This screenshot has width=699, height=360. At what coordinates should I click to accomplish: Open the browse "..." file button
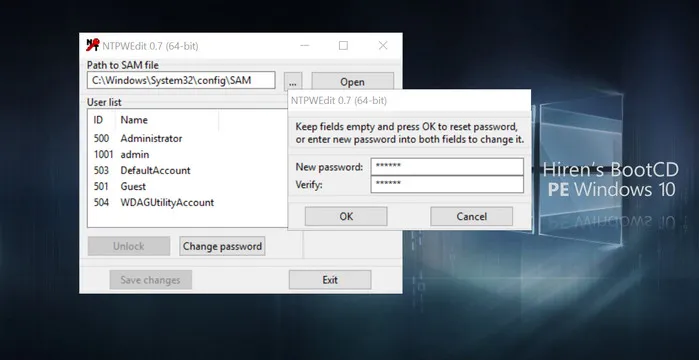click(293, 82)
